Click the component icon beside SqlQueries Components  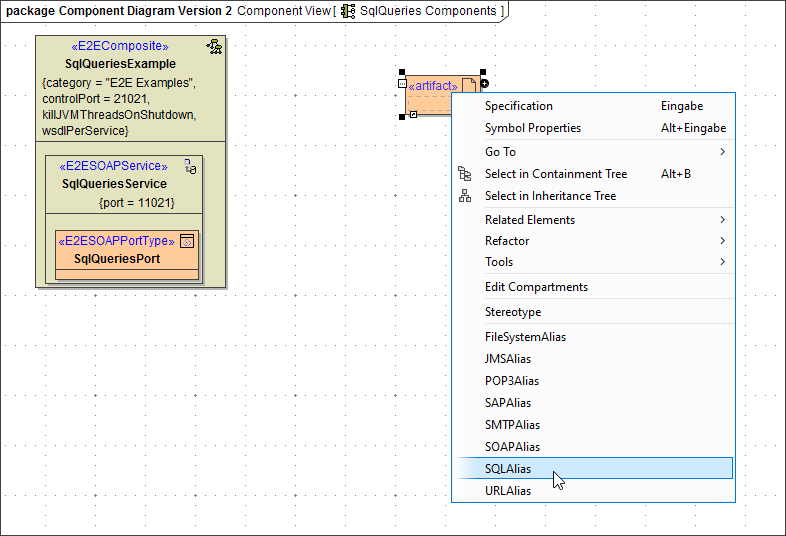click(x=348, y=11)
